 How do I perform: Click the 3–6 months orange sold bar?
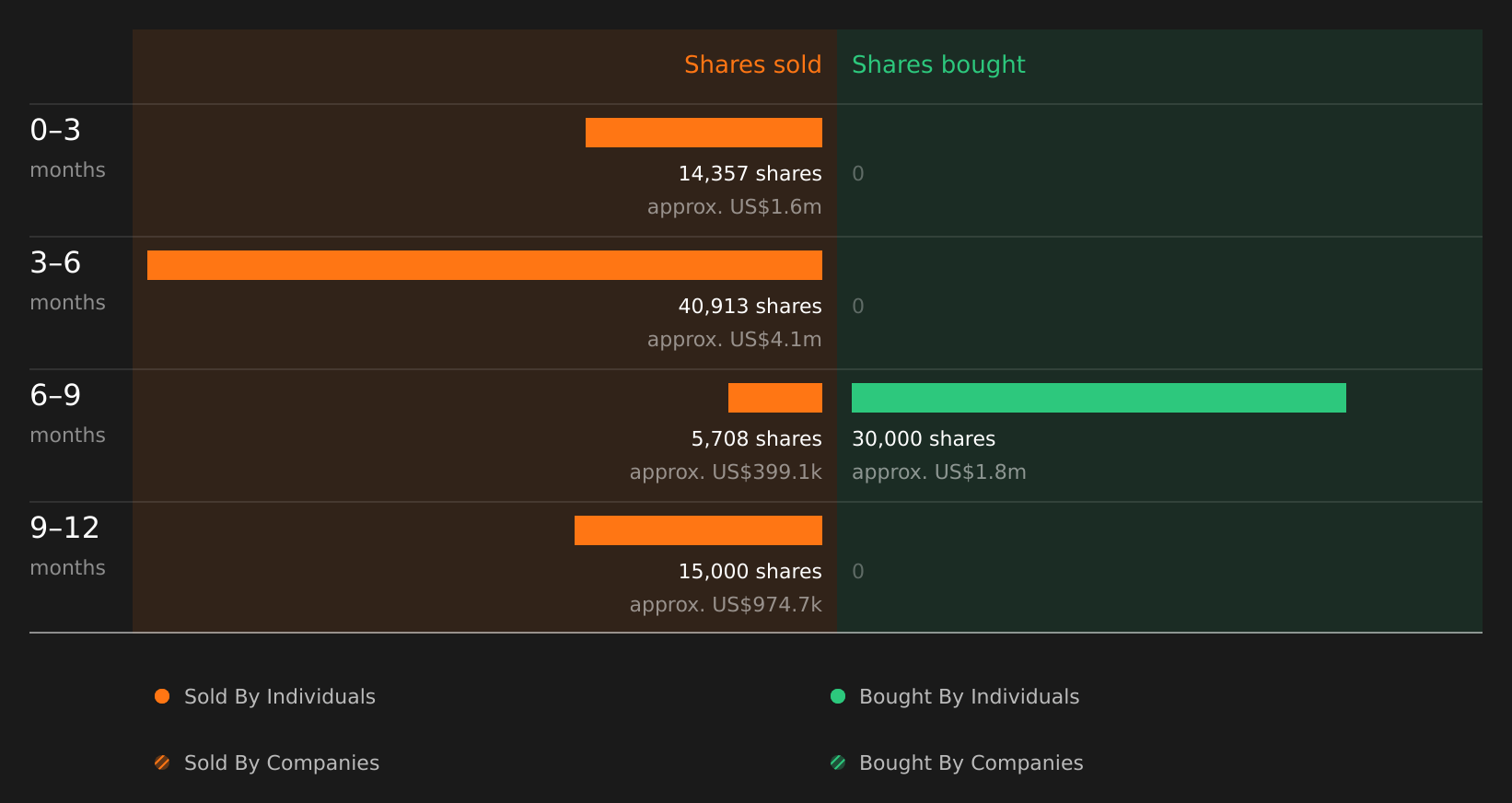click(x=484, y=265)
